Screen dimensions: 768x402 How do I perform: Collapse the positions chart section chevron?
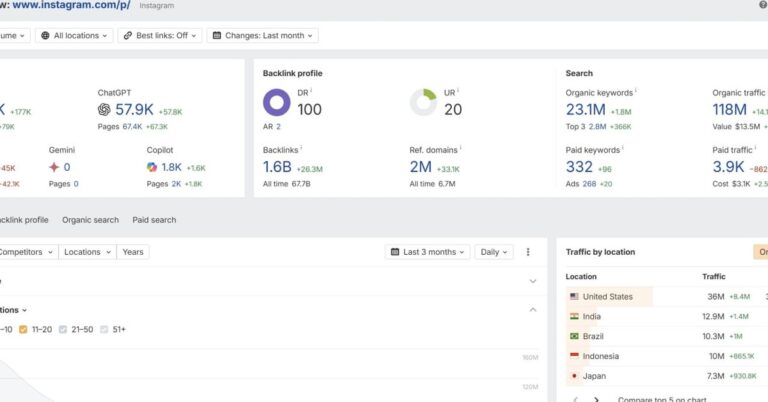pyautogui.click(x=533, y=310)
